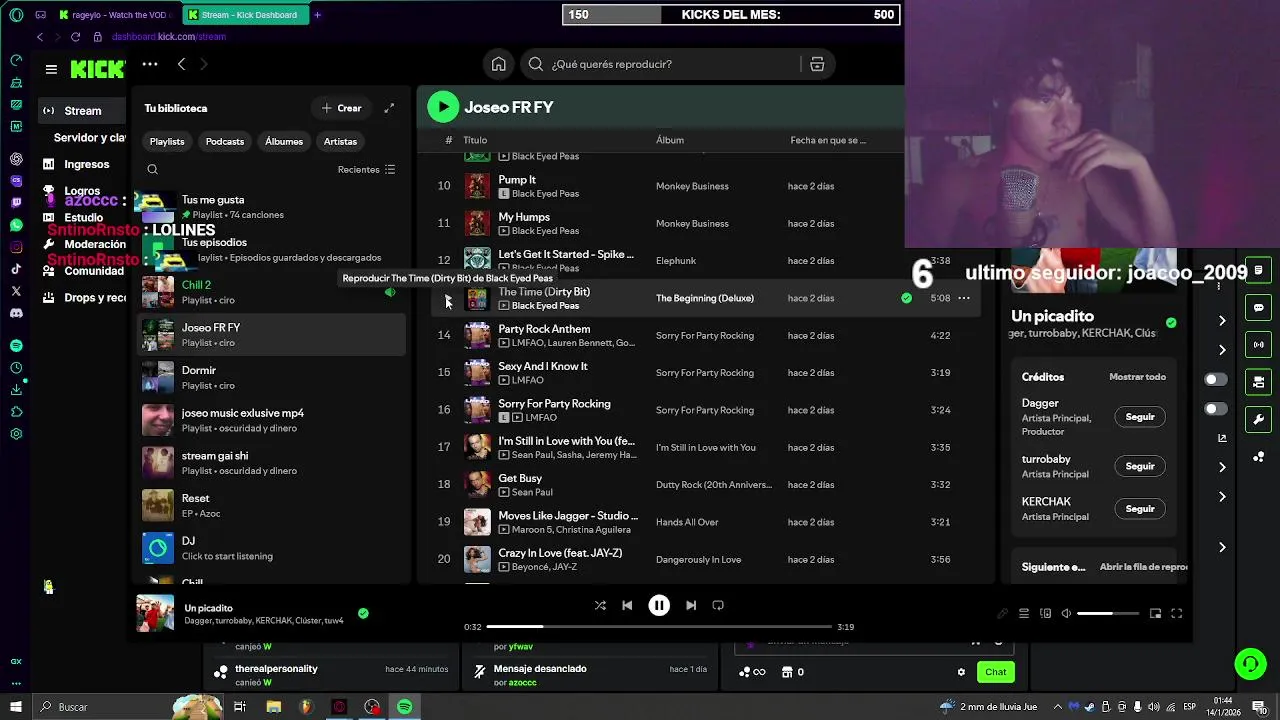Image resolution: width=1280 pixels, height=720 pixels.
Task: Go back with the Spotify back arrow
Action: 181,64
